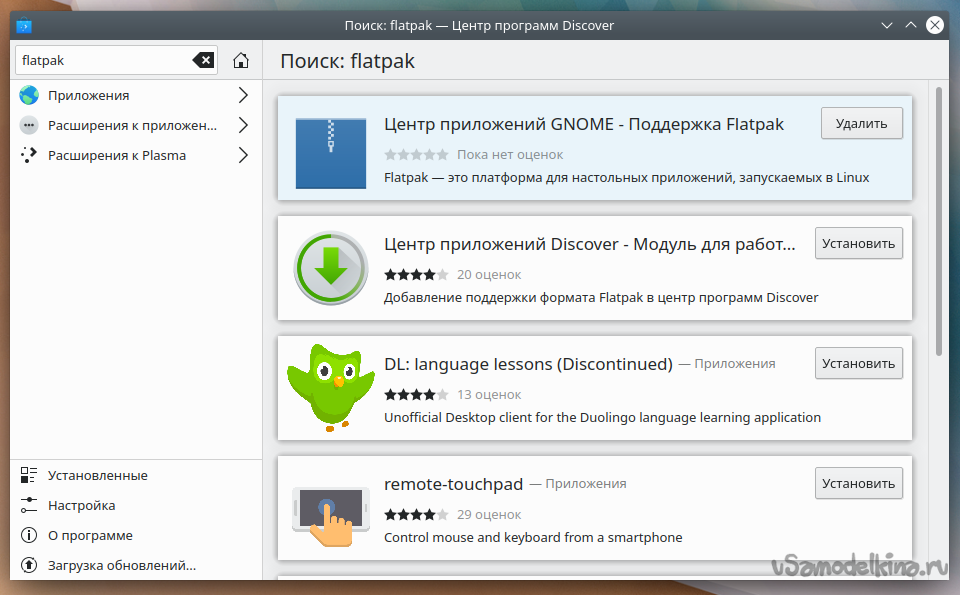Viewport: 960px width, 595px height.
Task: Click the installed-list icon near Установленные
Action: pyautogui.click(x=29, y=475)
